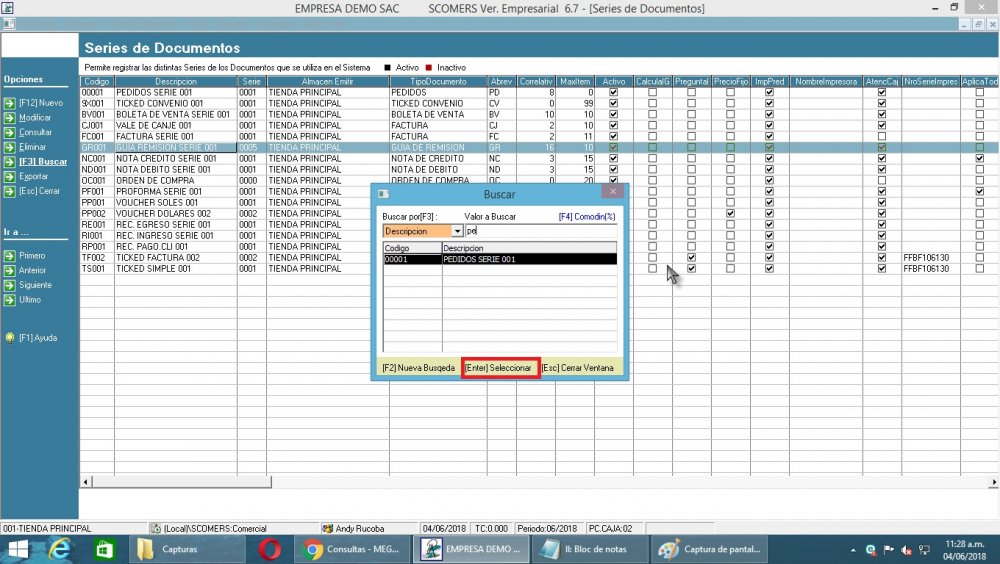Image resolution: width=1000 pixels, height=564 pixels.
Task: Go to Primero record
Action: (x=32, y=256)
